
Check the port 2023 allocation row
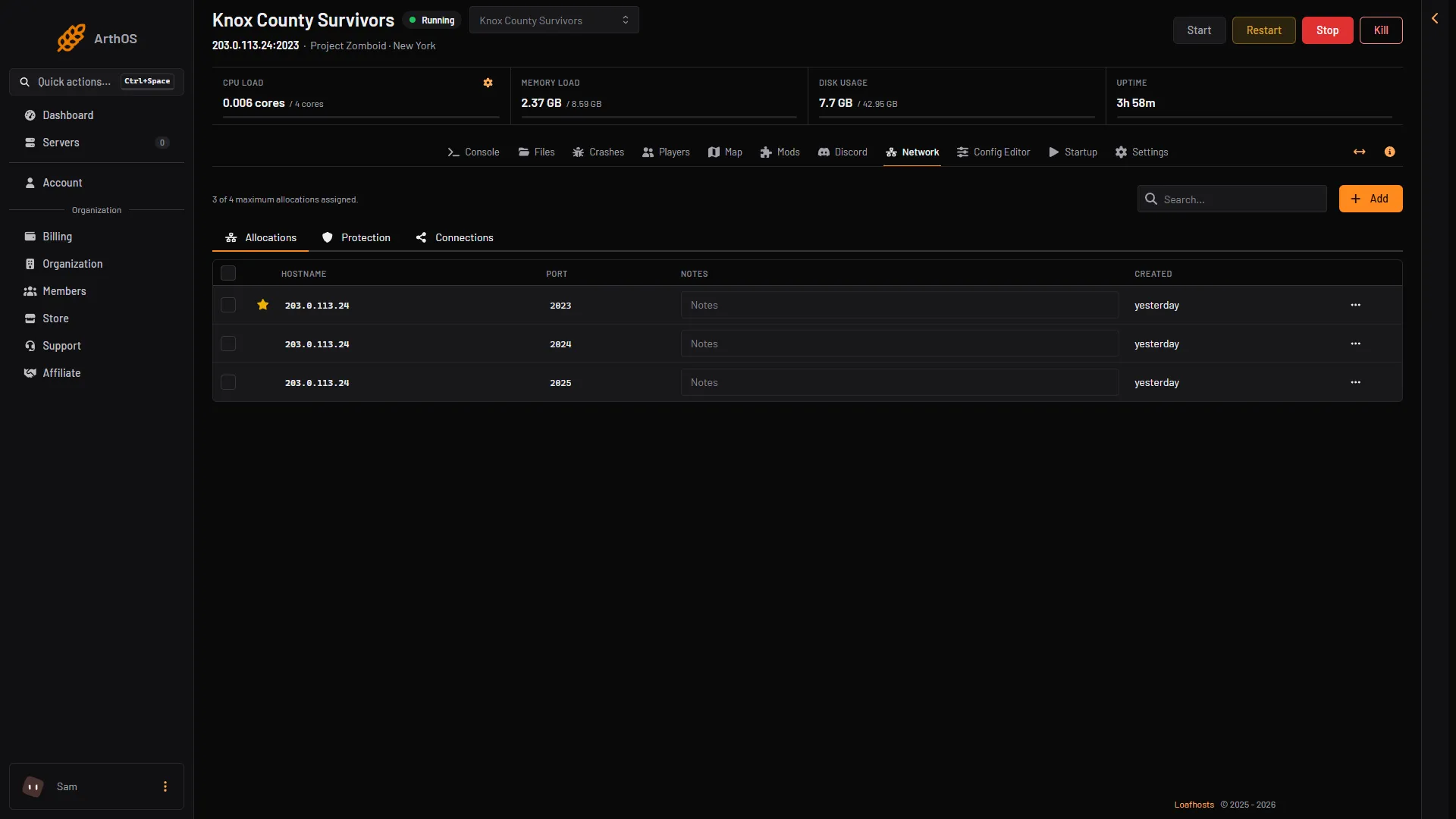(228, 305)
